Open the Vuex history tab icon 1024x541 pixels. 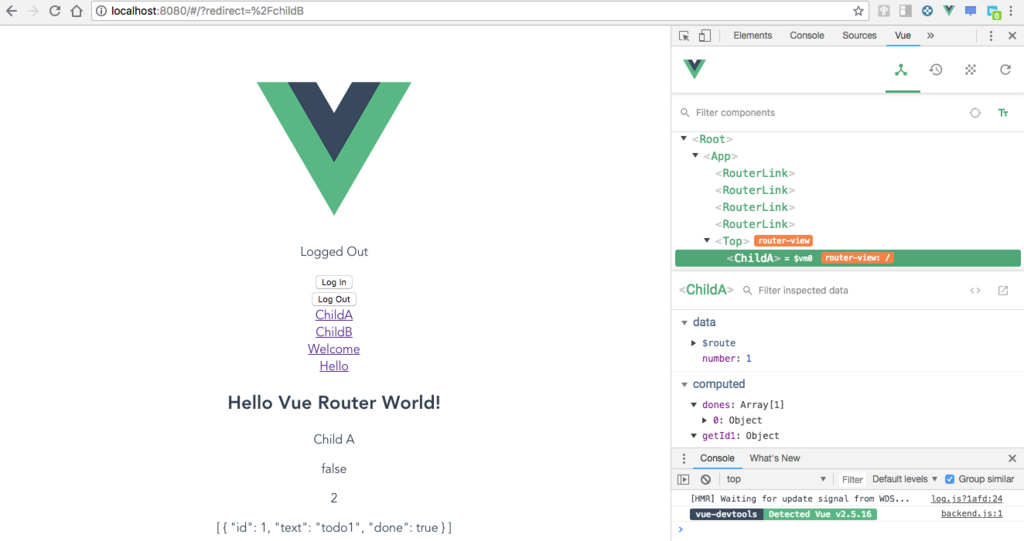pos(936,70)
